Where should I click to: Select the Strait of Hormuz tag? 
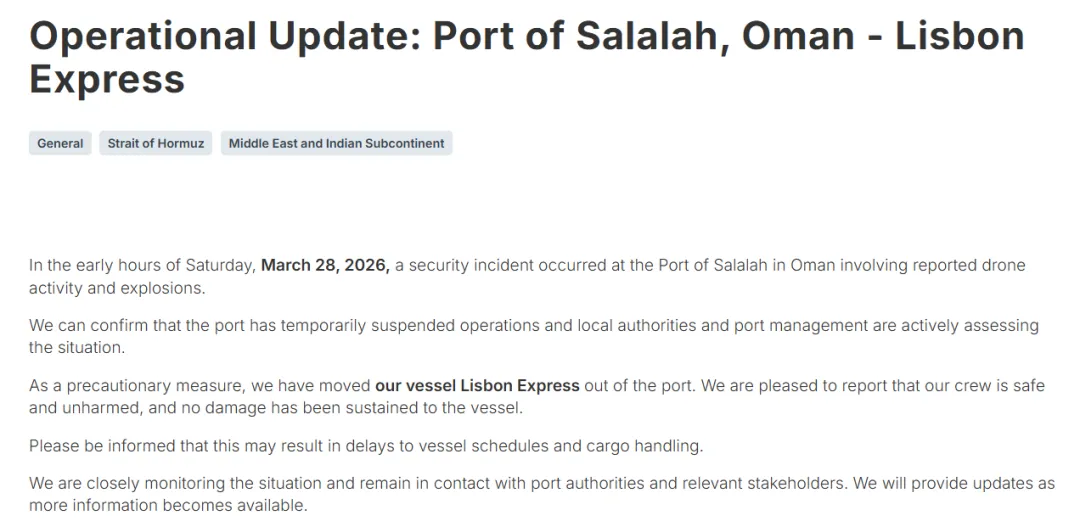(155, 143)
